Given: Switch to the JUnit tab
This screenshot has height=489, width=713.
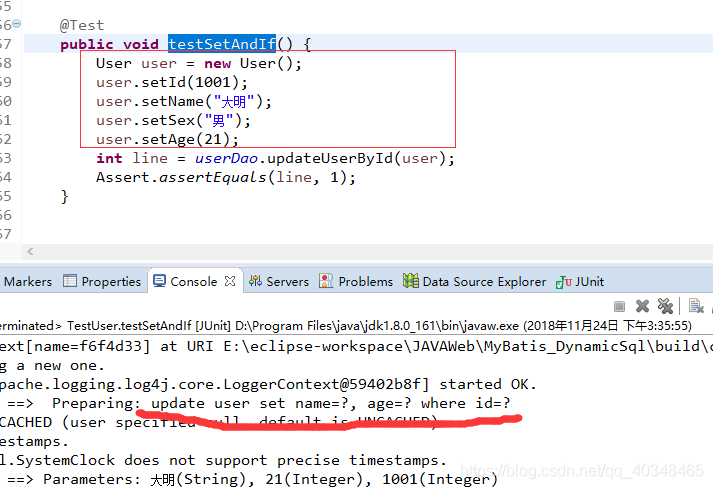Looking at the screenshot, I should 580,282.
